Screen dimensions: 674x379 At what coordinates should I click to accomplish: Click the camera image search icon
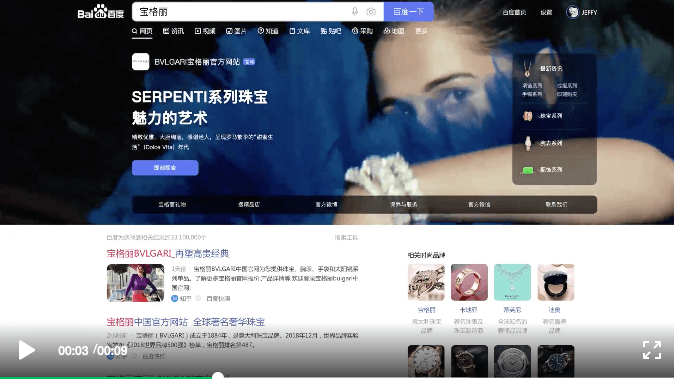[371, 12]
